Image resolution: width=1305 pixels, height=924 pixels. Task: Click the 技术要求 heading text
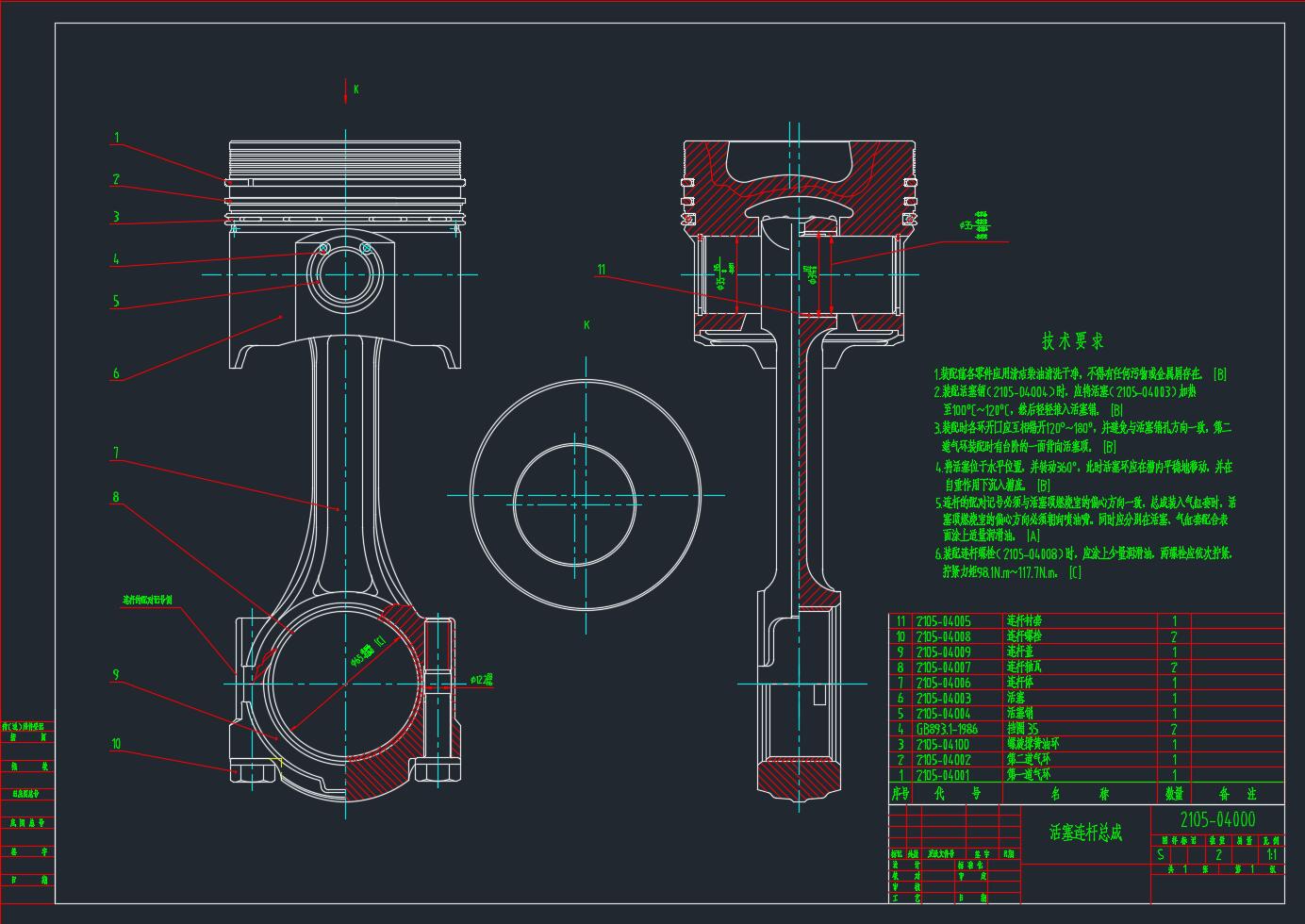click(x=1071, y=341)
